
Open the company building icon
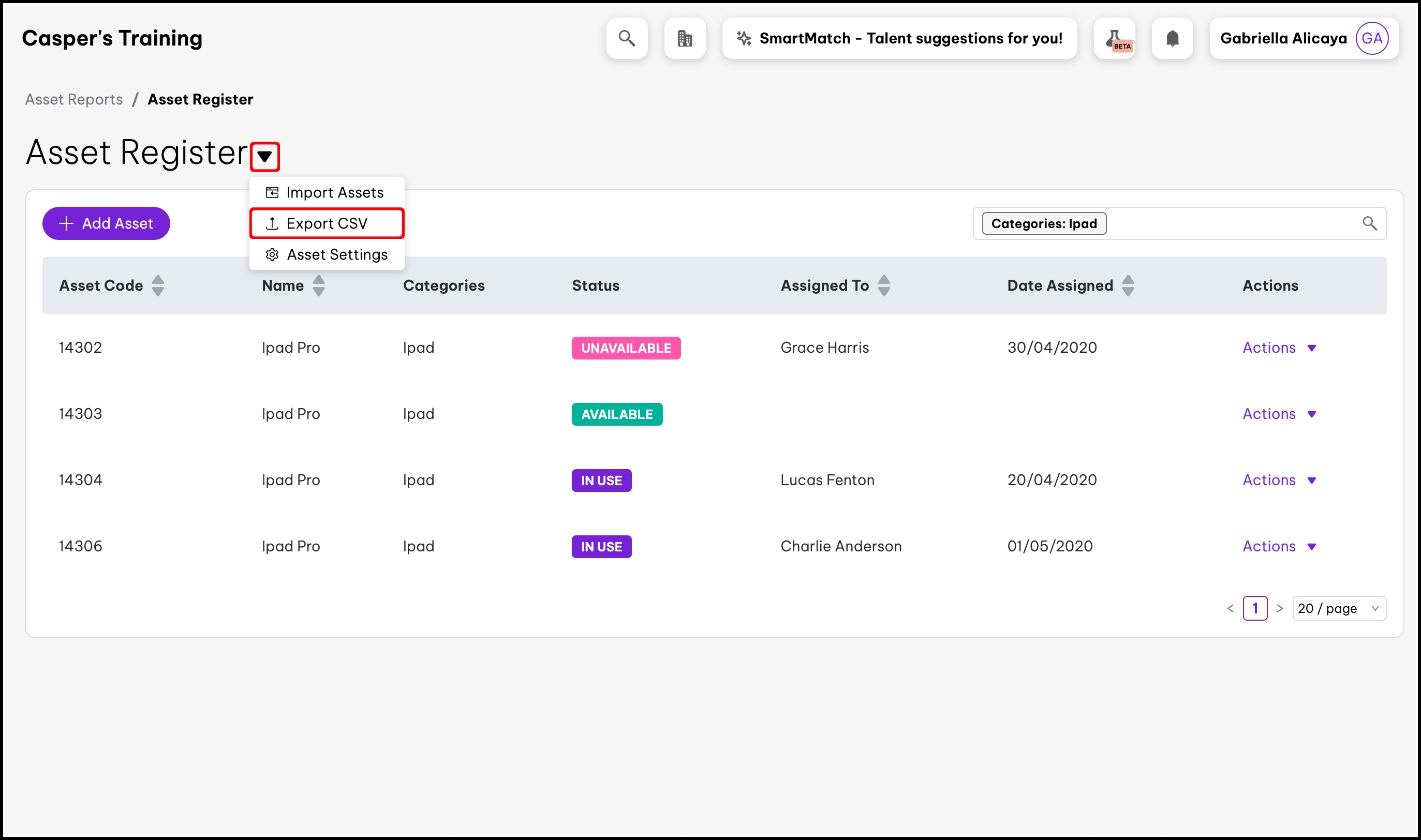pos(685,38)
